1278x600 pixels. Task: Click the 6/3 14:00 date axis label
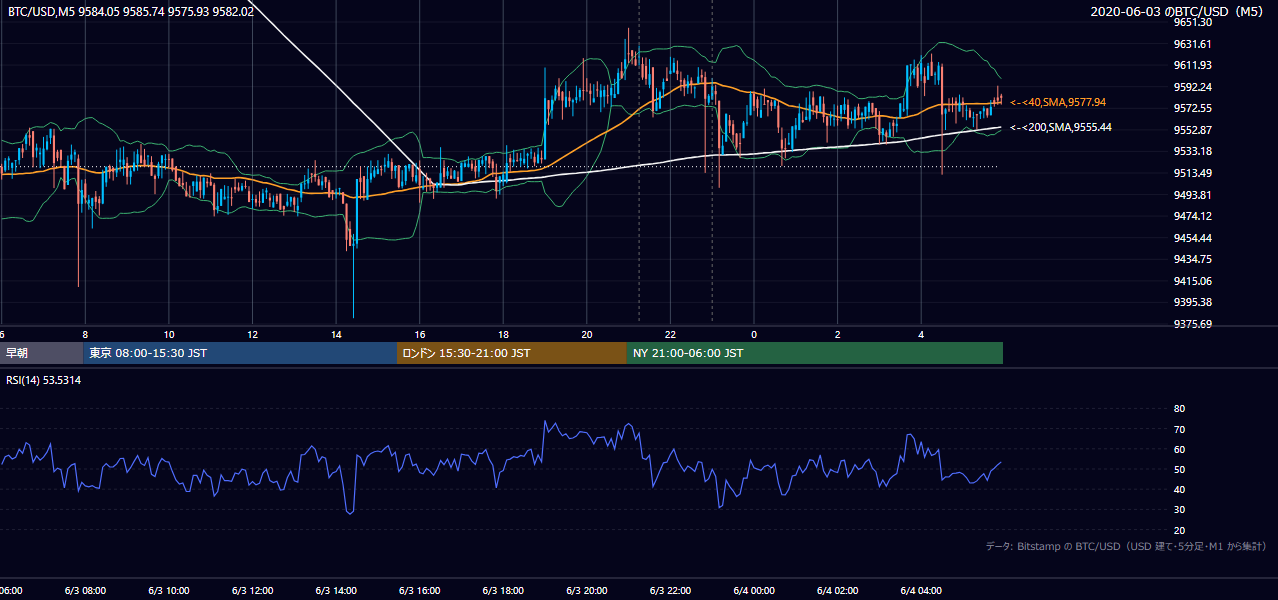pos(336,590)
